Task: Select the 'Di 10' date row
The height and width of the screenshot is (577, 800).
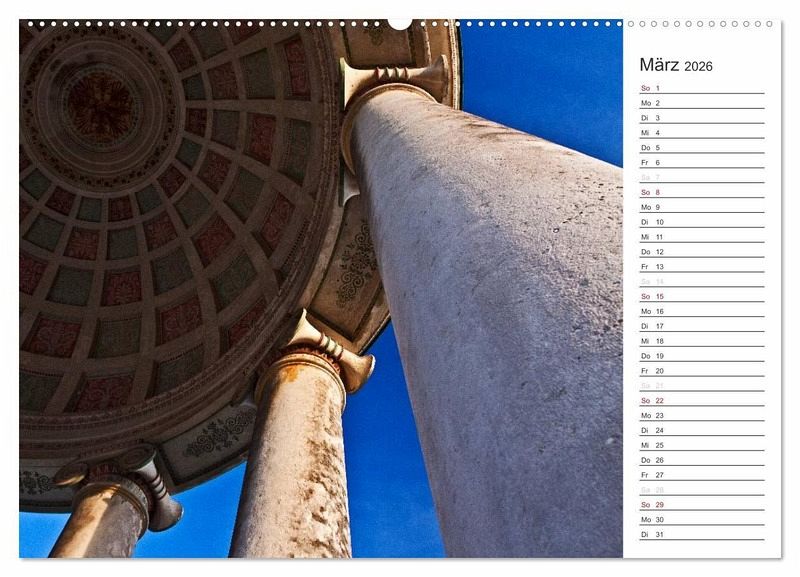Action: pyautogui.click(x=702, y=222)
